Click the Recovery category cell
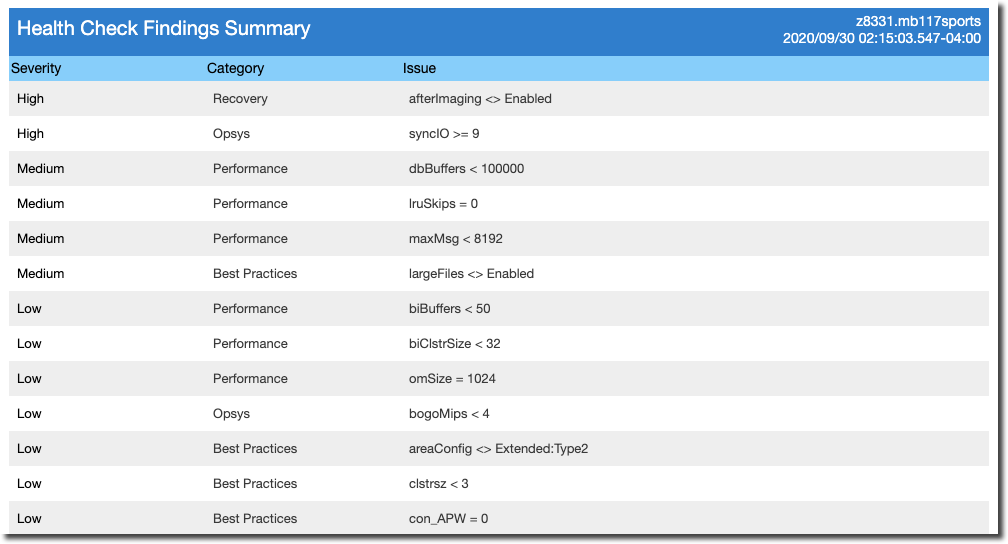 click(x=240, y=98)
